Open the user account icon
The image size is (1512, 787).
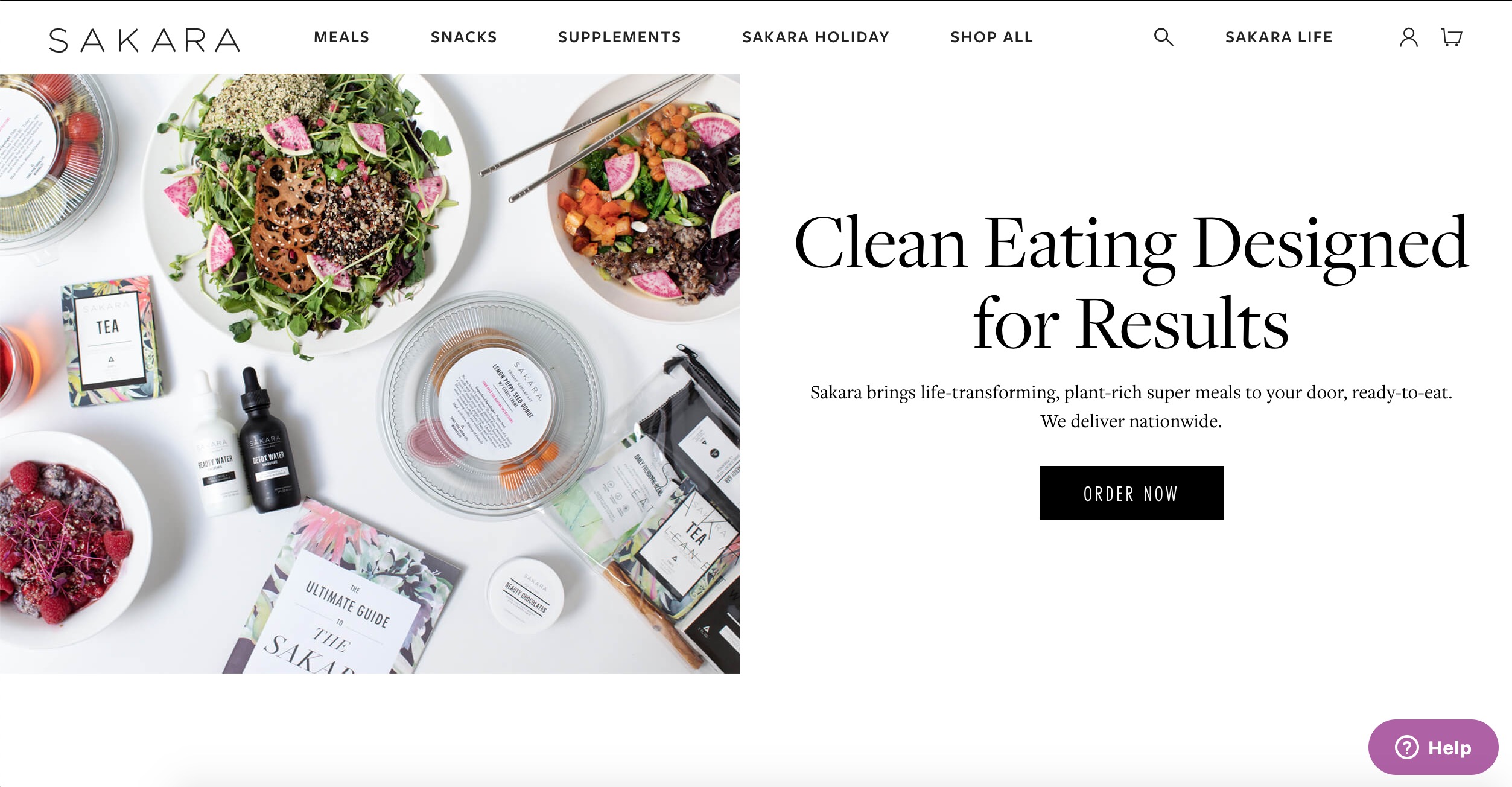1408,37
